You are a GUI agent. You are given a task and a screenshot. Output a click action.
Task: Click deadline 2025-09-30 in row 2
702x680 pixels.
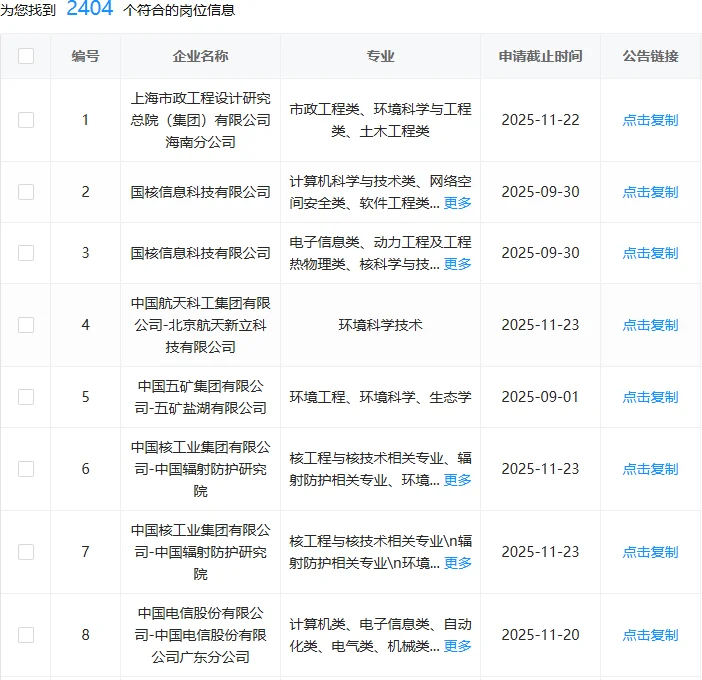click(x=540, y=192)
